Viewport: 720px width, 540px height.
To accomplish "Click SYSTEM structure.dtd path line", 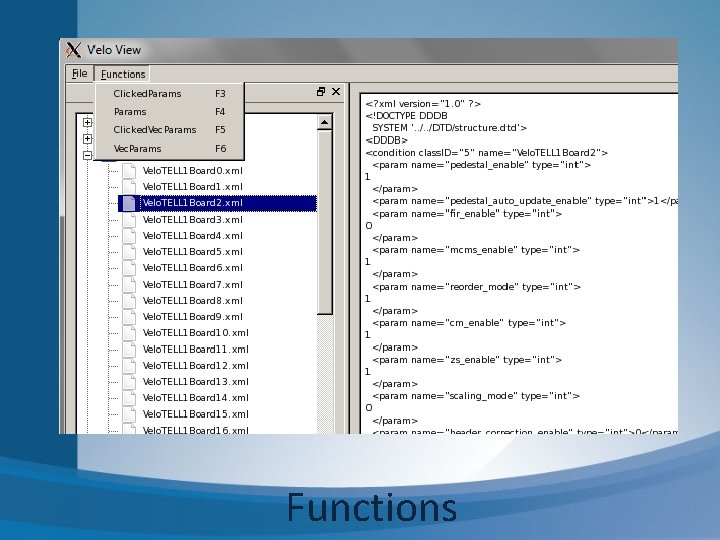I will [x=450, y=128].
